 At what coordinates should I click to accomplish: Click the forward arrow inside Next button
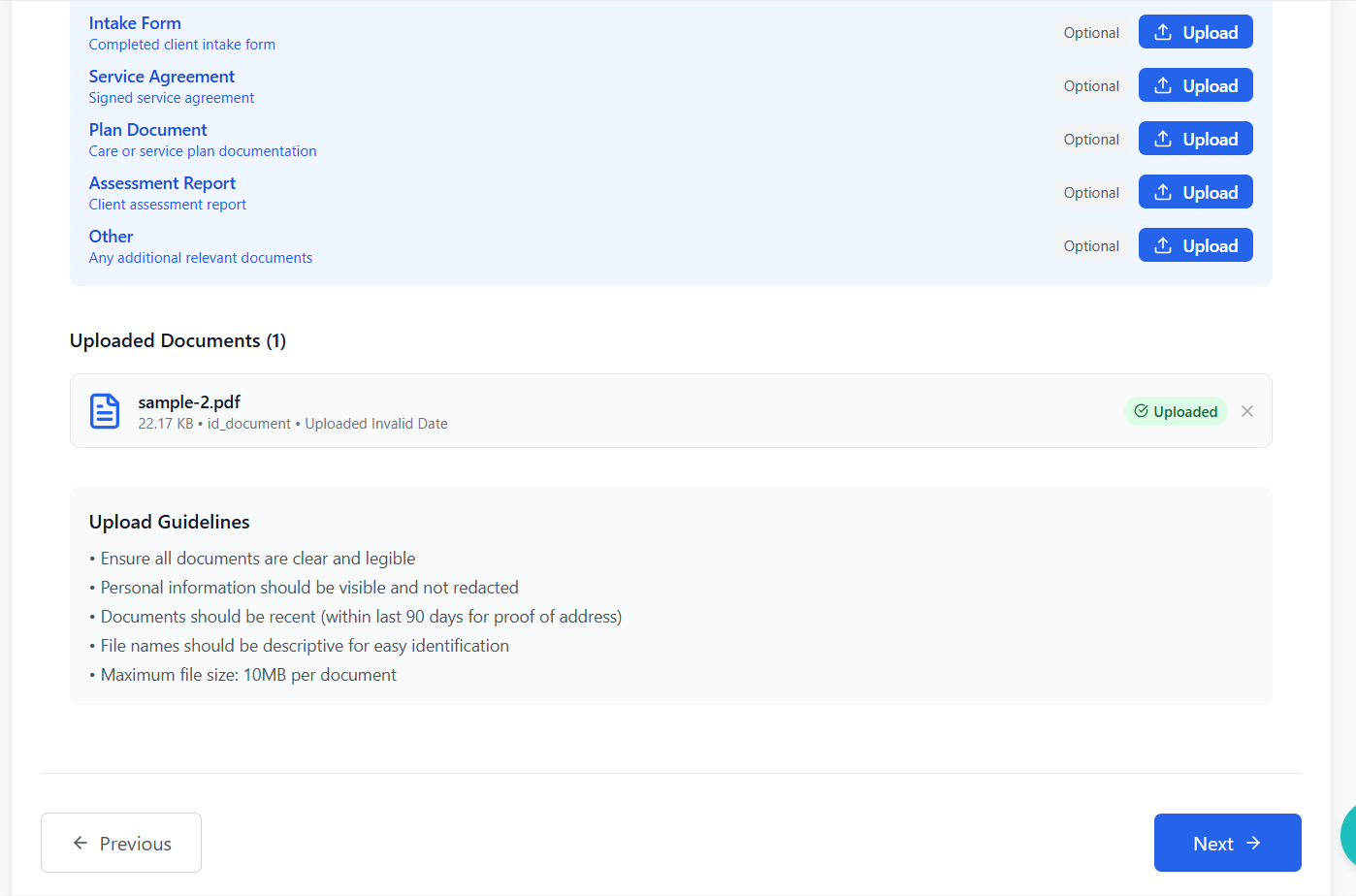click(x=1254, y=843)
